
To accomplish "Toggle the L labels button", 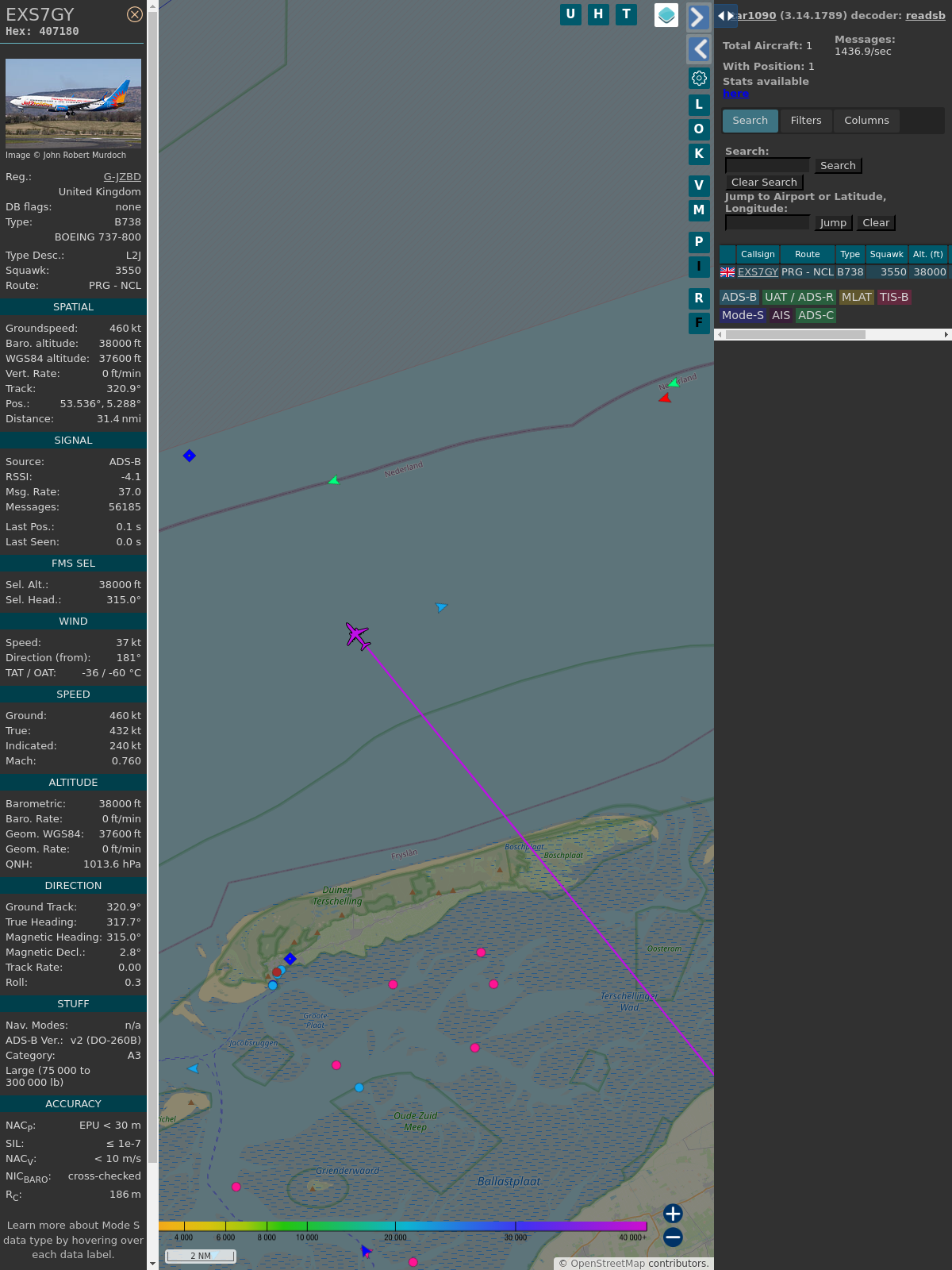I will point(699,105).
